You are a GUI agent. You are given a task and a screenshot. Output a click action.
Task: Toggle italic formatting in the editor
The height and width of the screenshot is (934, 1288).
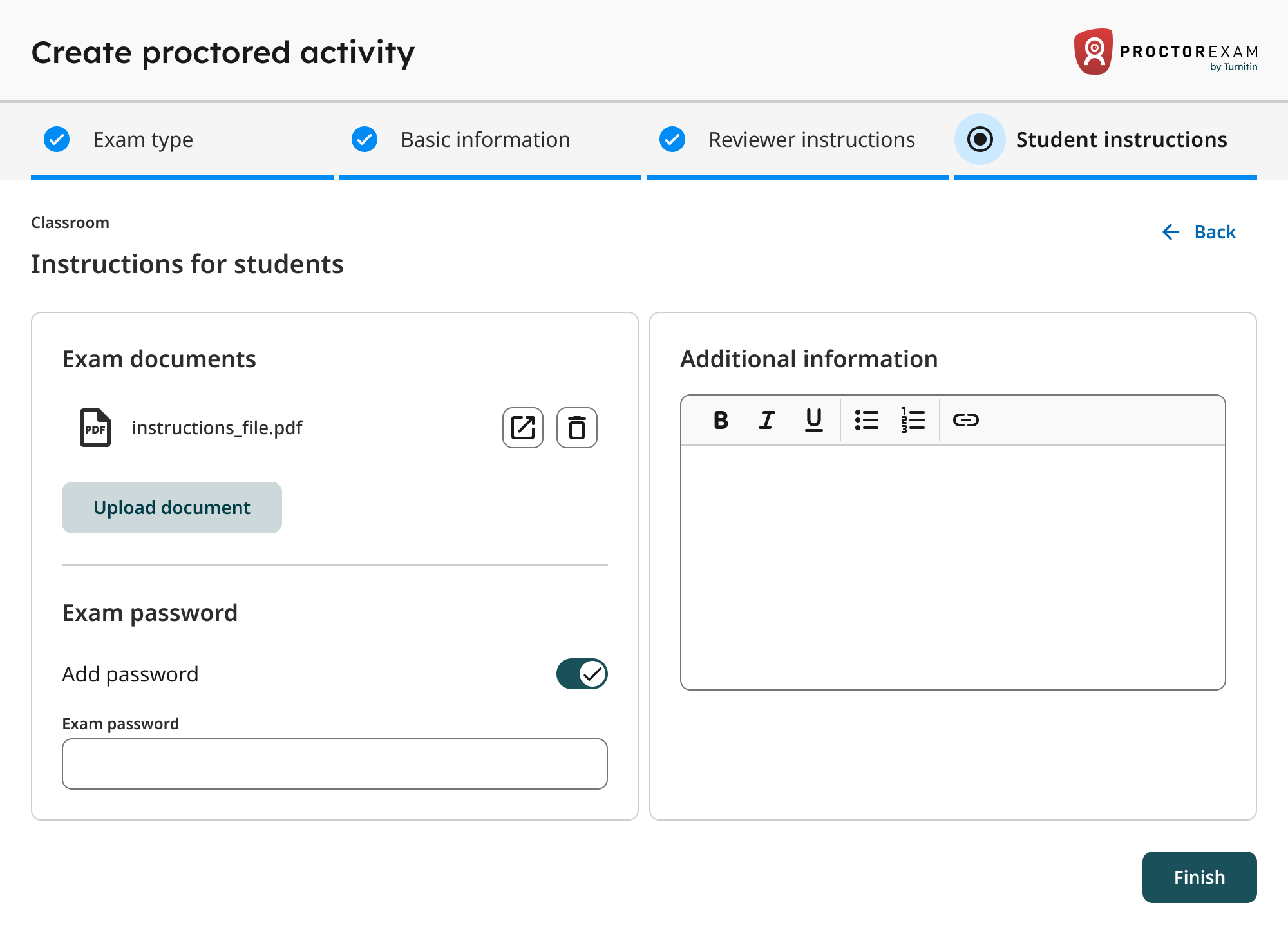coord(766,420)
